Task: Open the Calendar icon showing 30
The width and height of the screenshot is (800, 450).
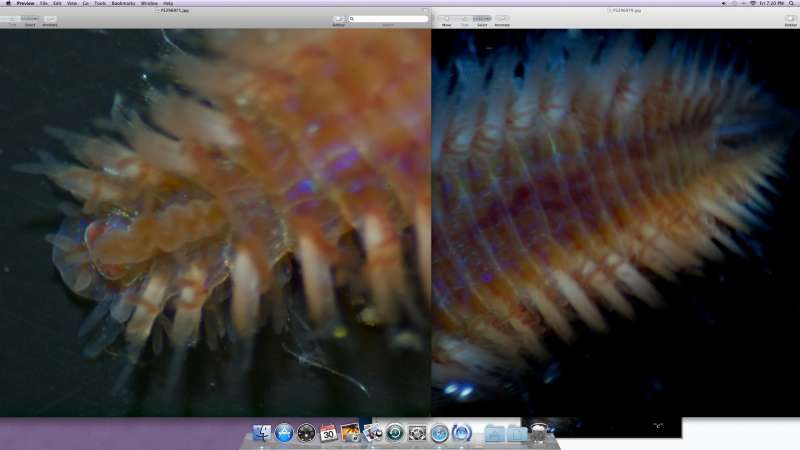Action: point(328,433)
